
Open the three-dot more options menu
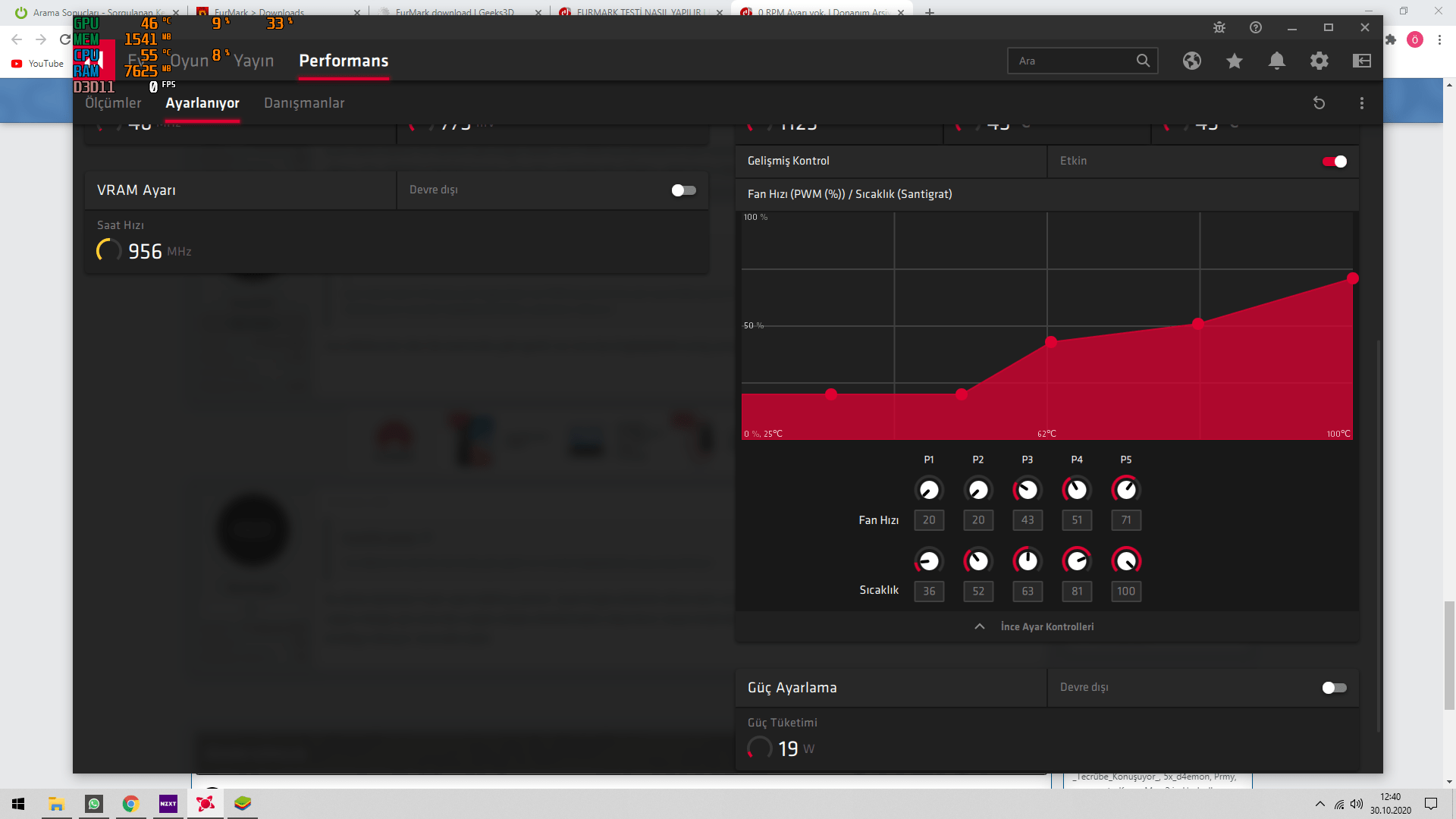pyautogui.click(x=1362, y=103)
